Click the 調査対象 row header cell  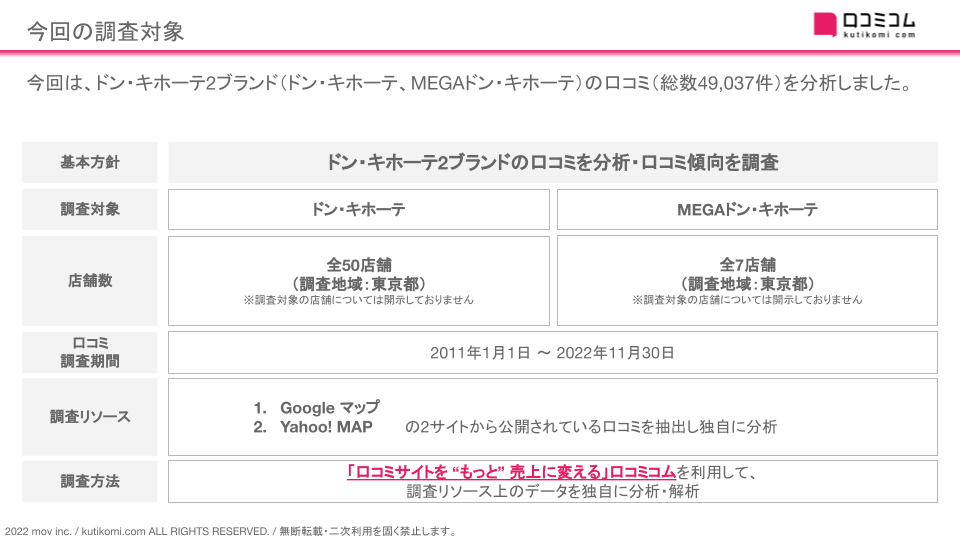90,209
